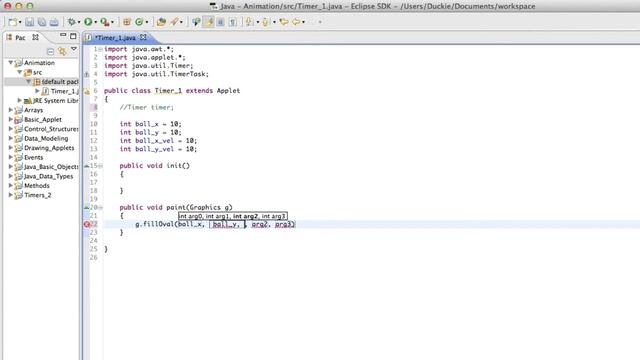This screenshot has width=640, height=360.
Task: Select the Events project
Action: coord(33,157)
